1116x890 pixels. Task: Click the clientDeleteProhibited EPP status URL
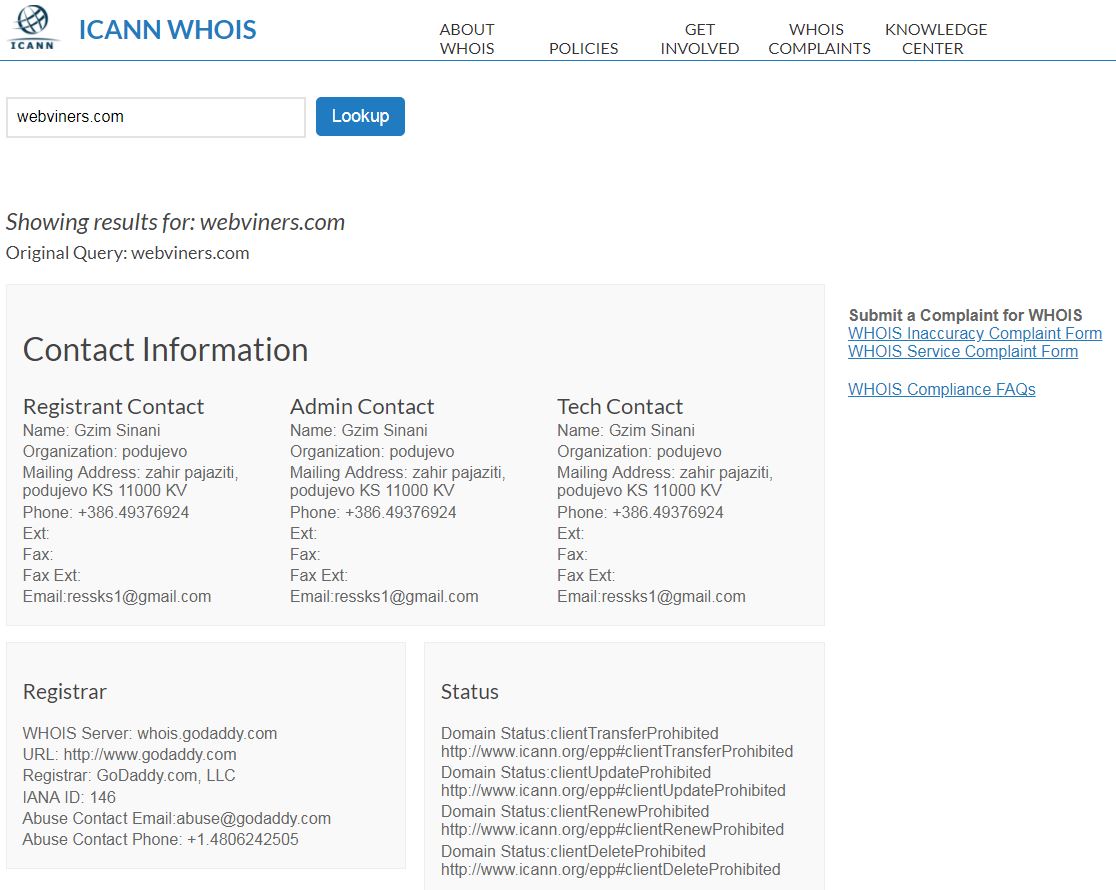click(610, 869)
